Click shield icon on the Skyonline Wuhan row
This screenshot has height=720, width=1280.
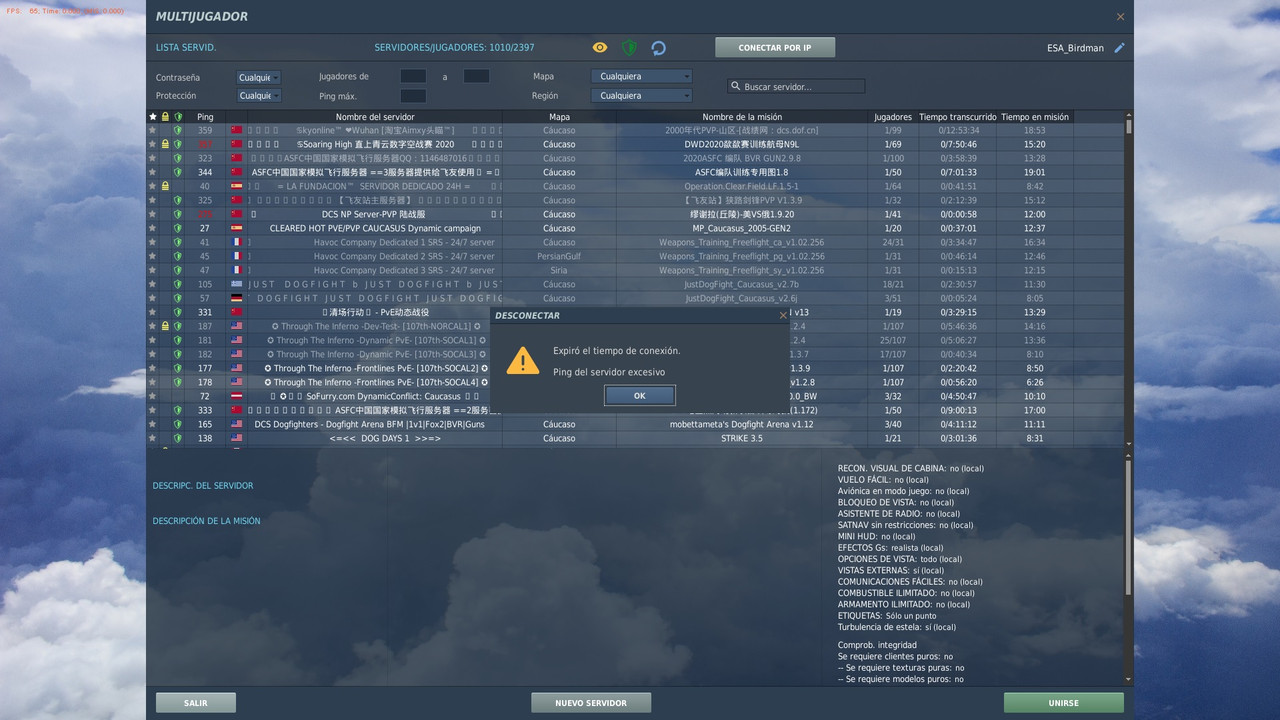pyautogui.click(x=177, y=130)
